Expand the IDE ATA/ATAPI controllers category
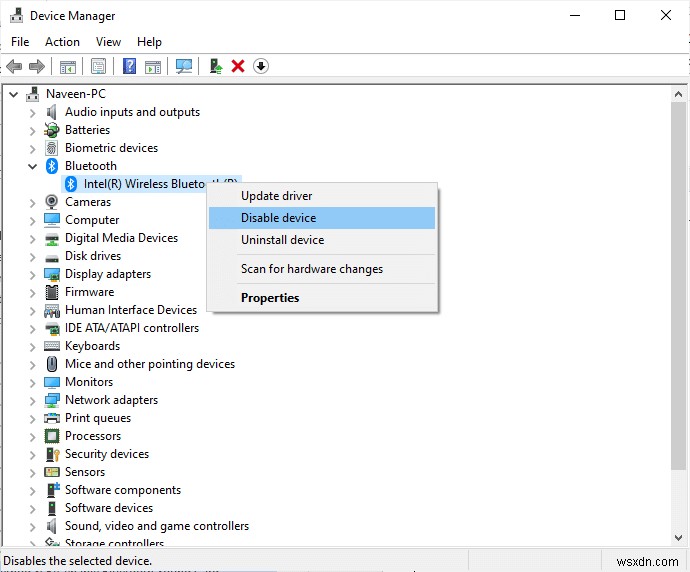Image resolution: width=690 pixels, height=572 pixels. pos(33,328)
